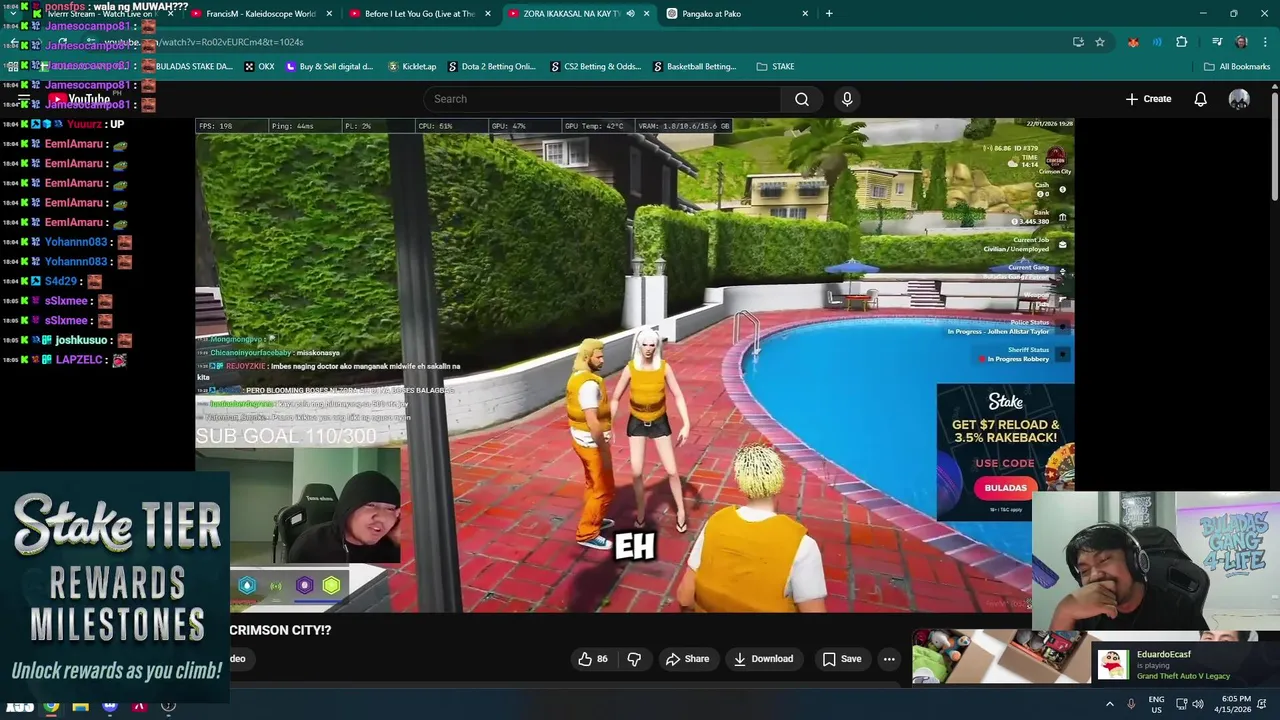This screenshot has width=1280, height=720.
Task: Open CS2 Betting & Odds bookmark
Action: click(596, 66)
